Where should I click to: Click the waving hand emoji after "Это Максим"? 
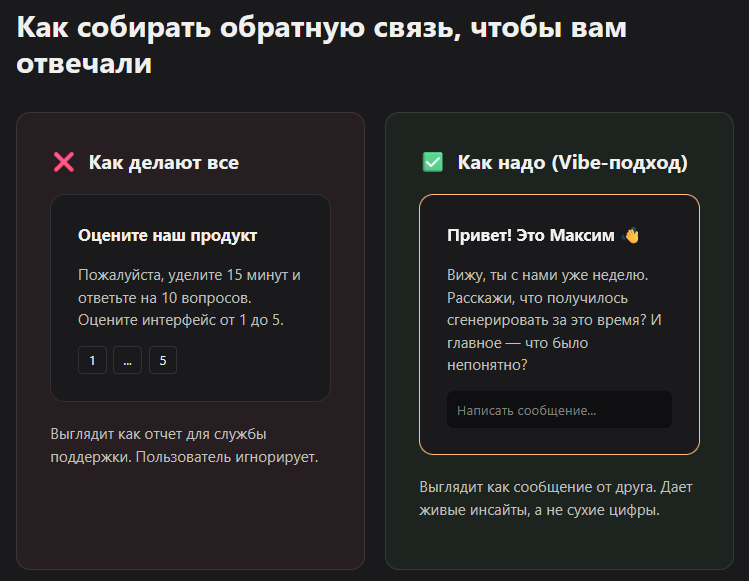click(x=631, y=236)
